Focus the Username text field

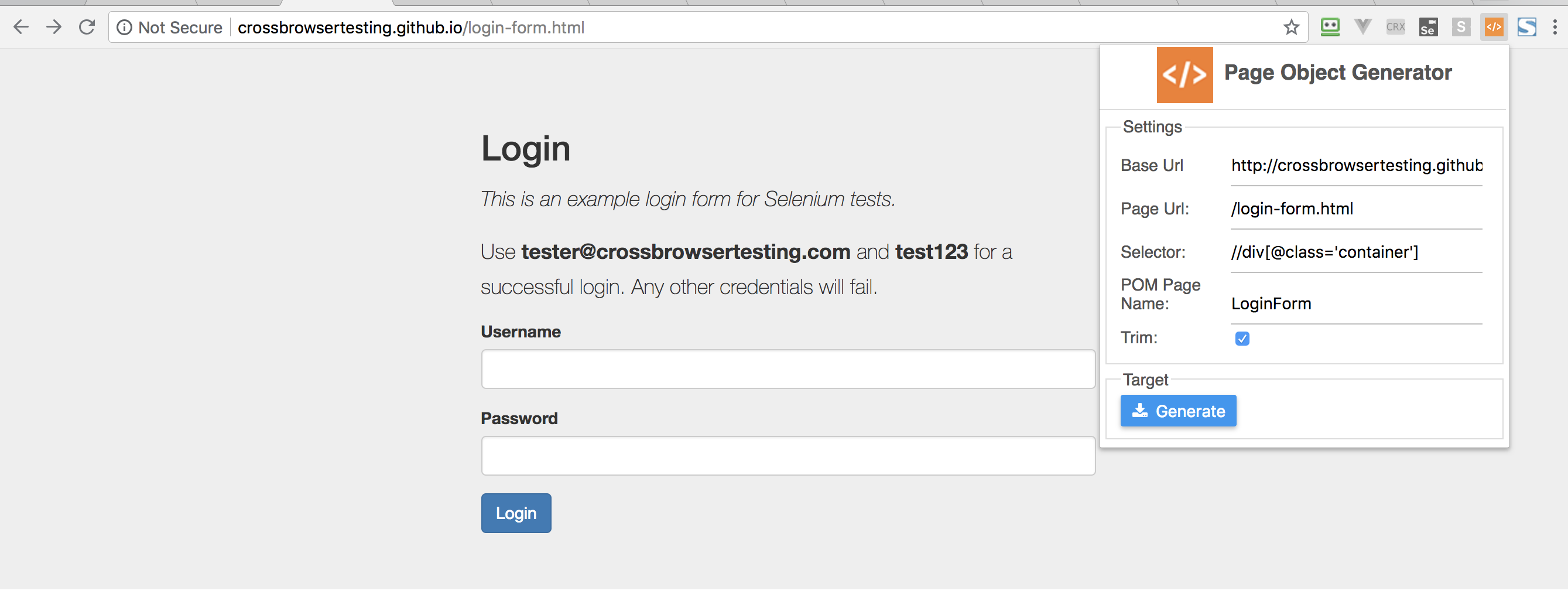pyautogui.click(x=788, y=369)
